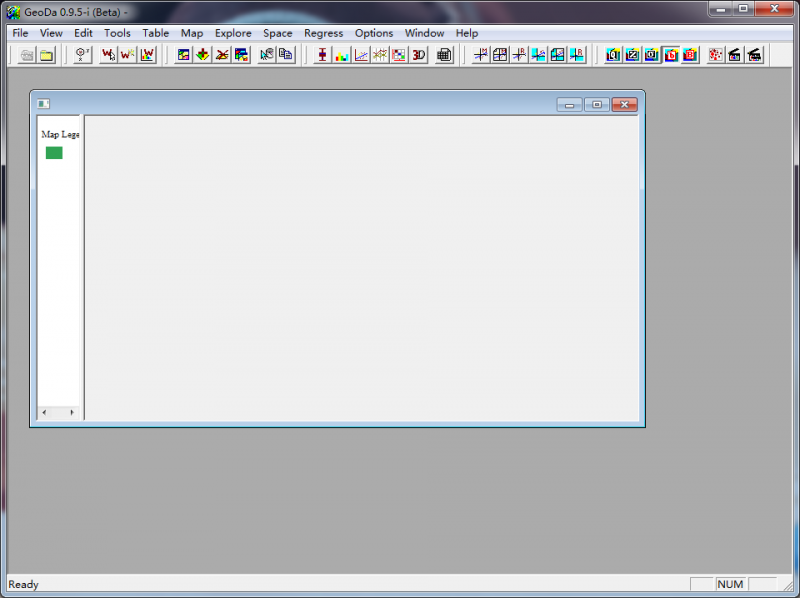Open the Window menu
800x598 pixels.
click(x=424, y=33)
